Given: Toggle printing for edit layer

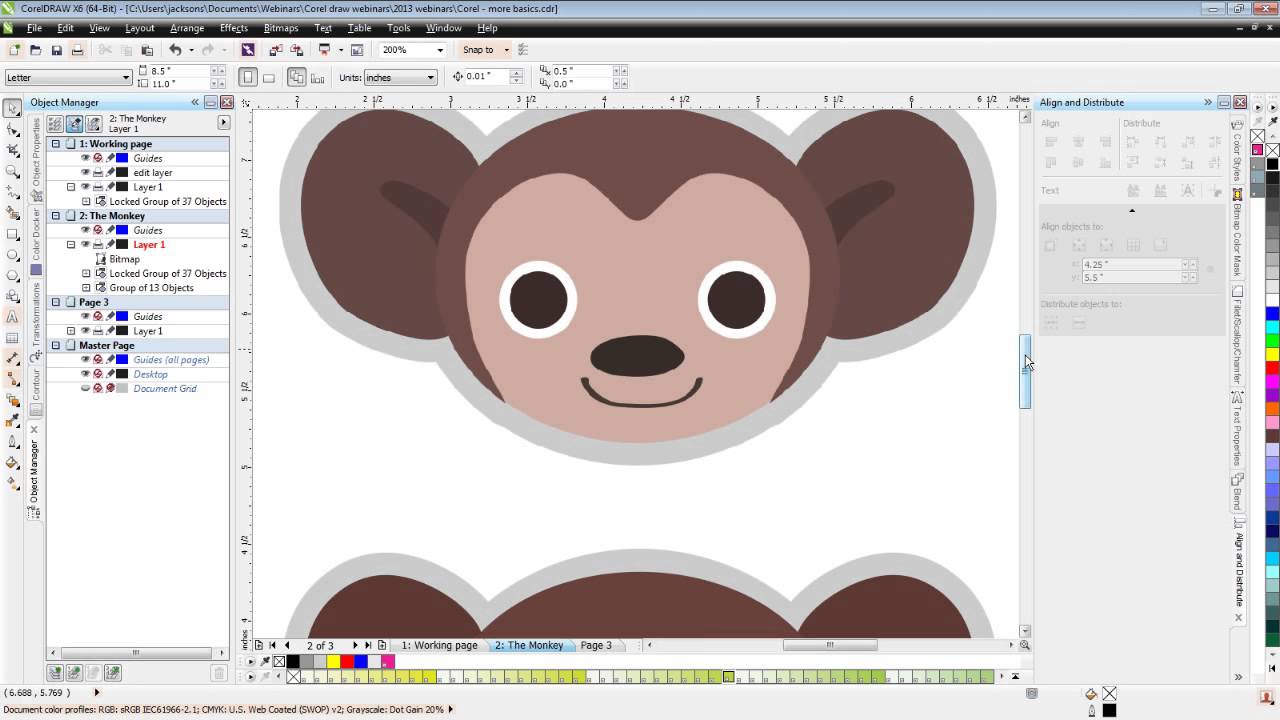Looking at the screenshot, I should click(x=98, y=173).
